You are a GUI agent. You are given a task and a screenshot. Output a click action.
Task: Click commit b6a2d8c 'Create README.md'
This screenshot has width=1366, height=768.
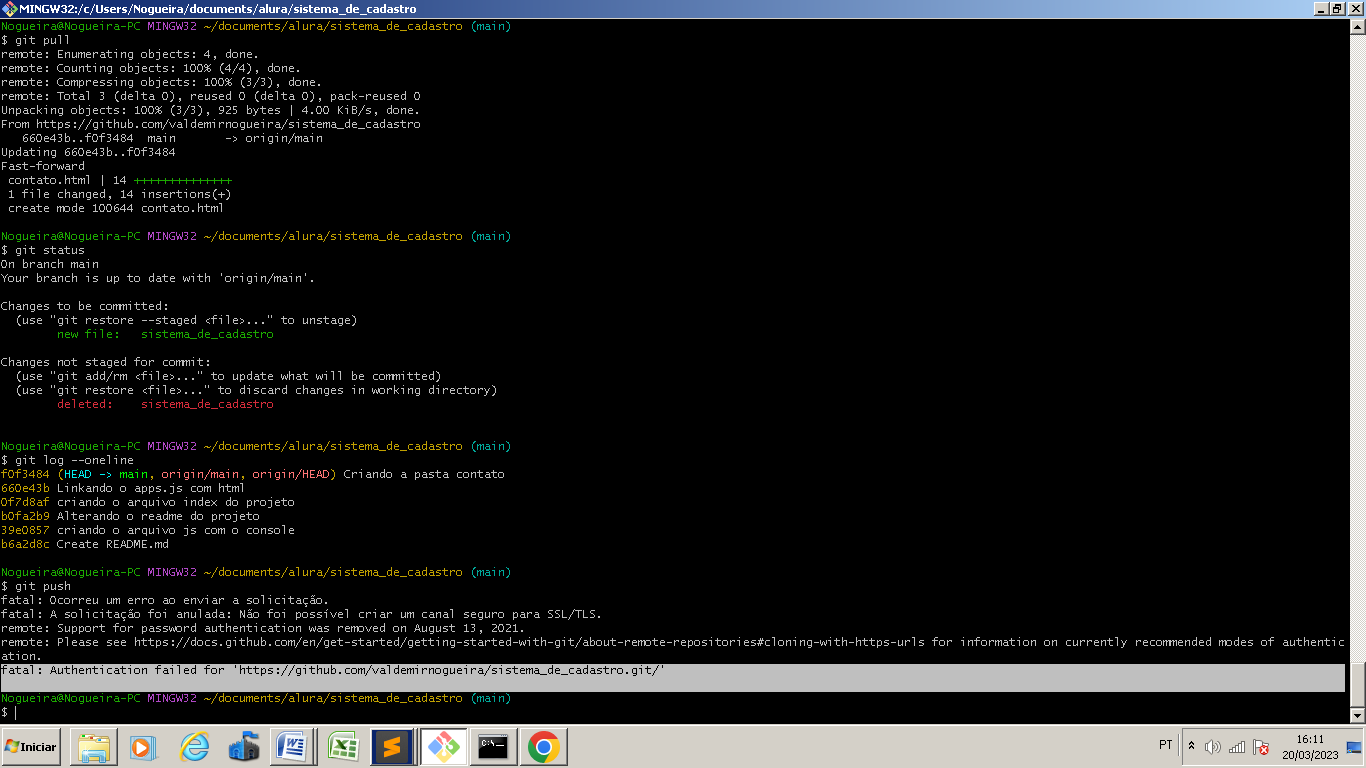85,544
